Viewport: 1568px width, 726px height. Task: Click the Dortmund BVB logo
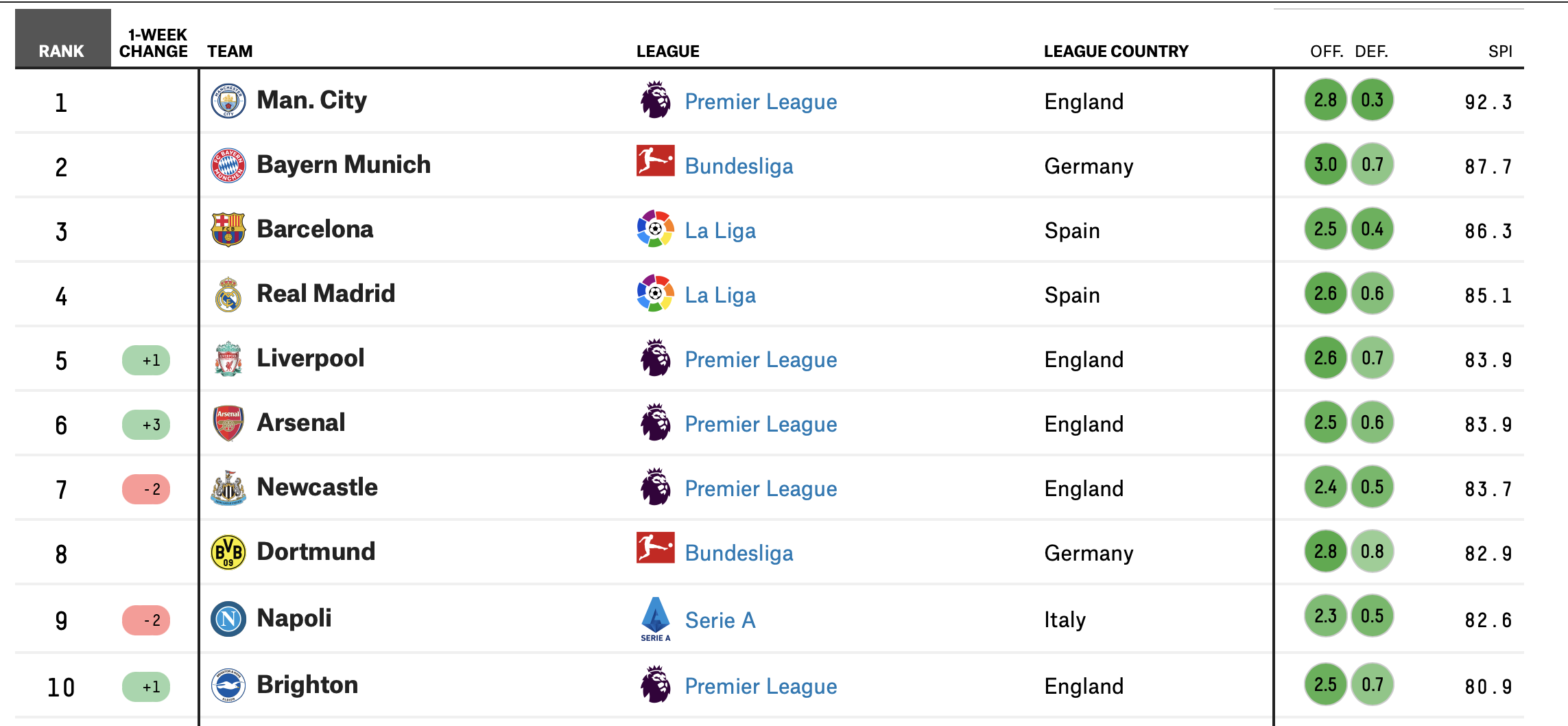(x=228, y=552)
